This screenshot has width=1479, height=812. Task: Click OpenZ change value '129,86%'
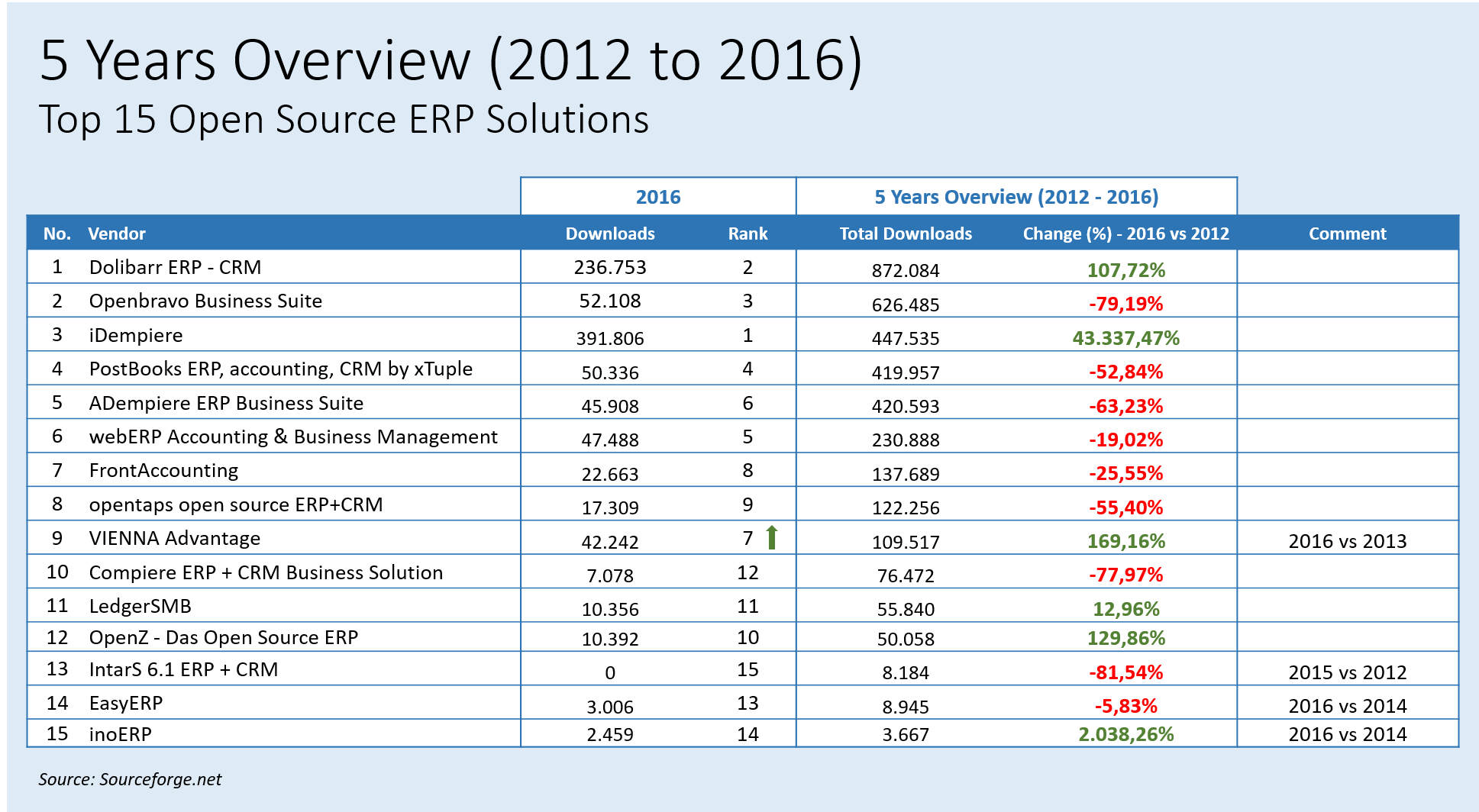(x=1126, y=638)
